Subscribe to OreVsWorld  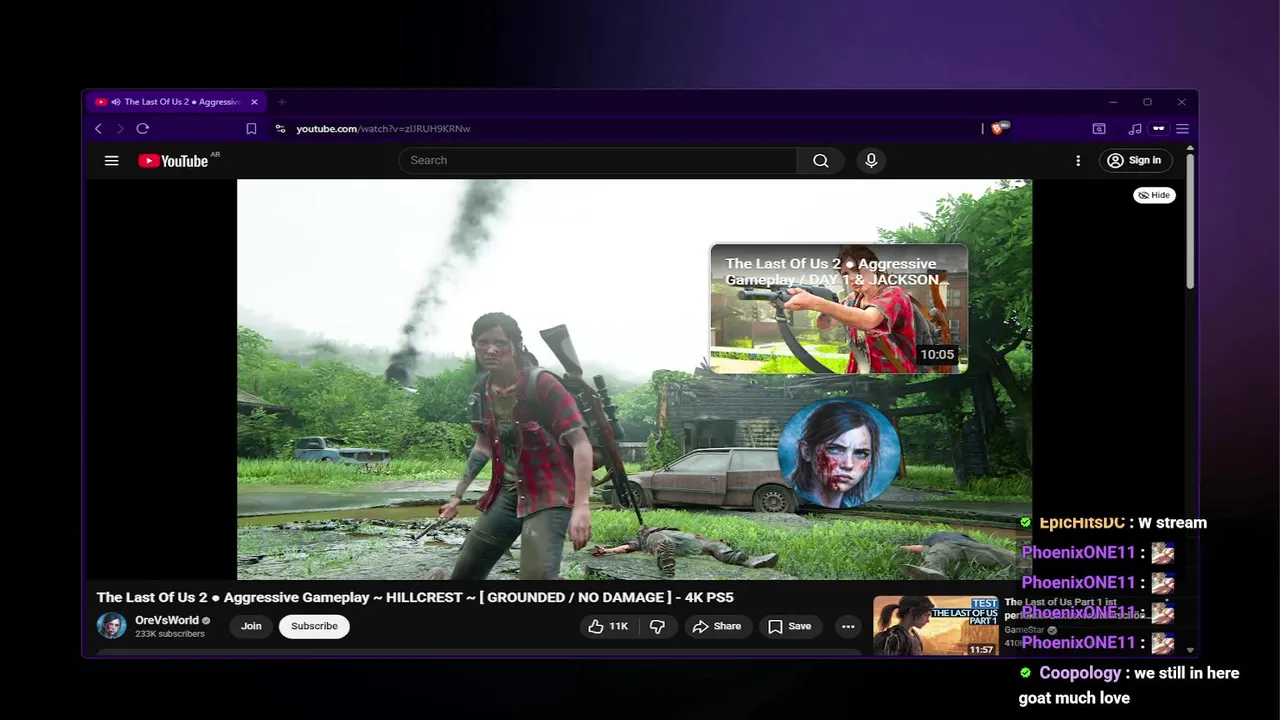pos(314,626)
